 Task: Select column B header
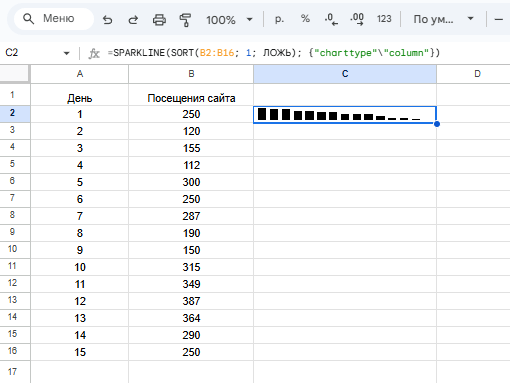191,74
